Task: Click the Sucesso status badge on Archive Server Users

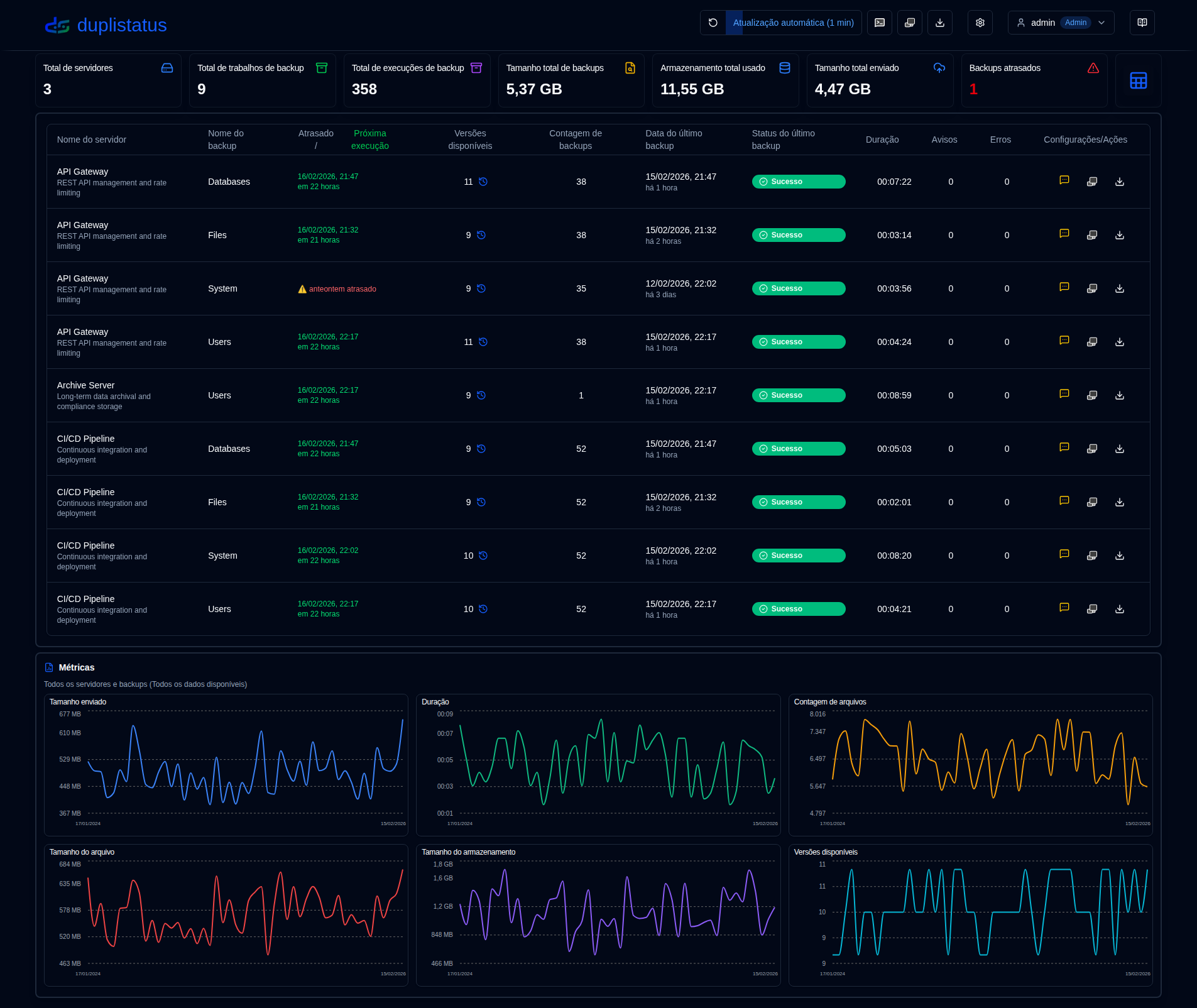Action: coord(798,395)
